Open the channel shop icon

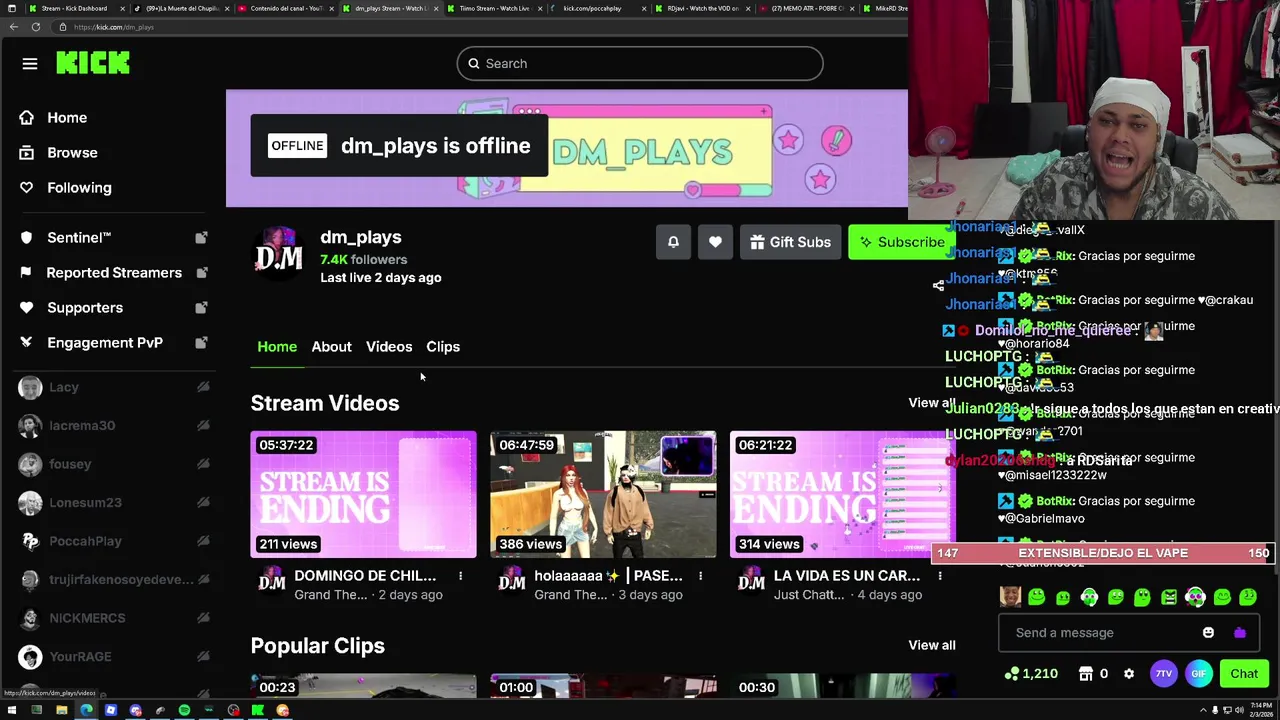tap(1086, 674)
